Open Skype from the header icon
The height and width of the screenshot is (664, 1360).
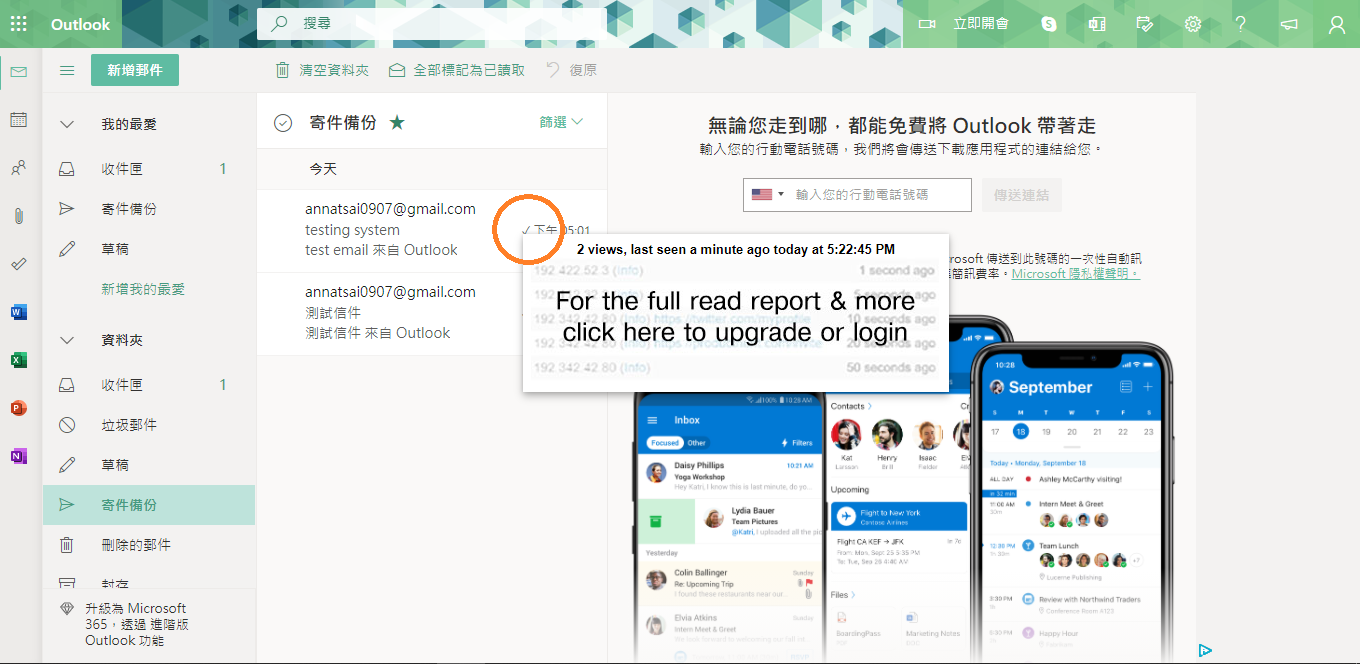[1049, 24]
